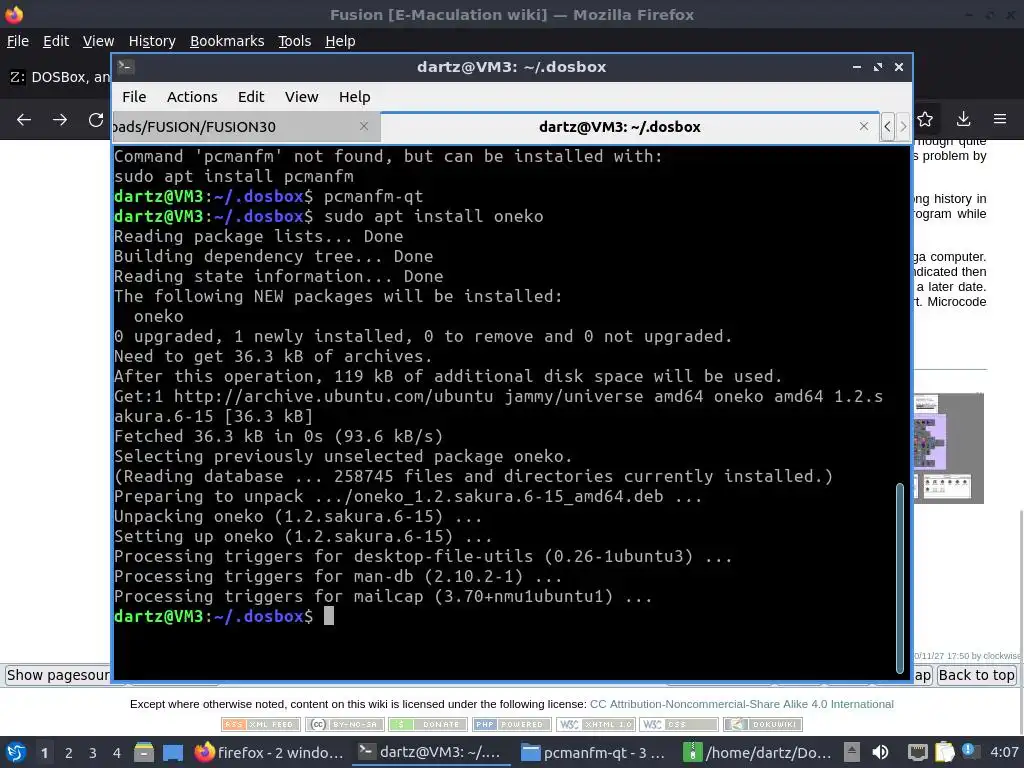1024x768 pixels.
Task: Open the wiki screenshot thumbnail image
Action: point(948,448)
